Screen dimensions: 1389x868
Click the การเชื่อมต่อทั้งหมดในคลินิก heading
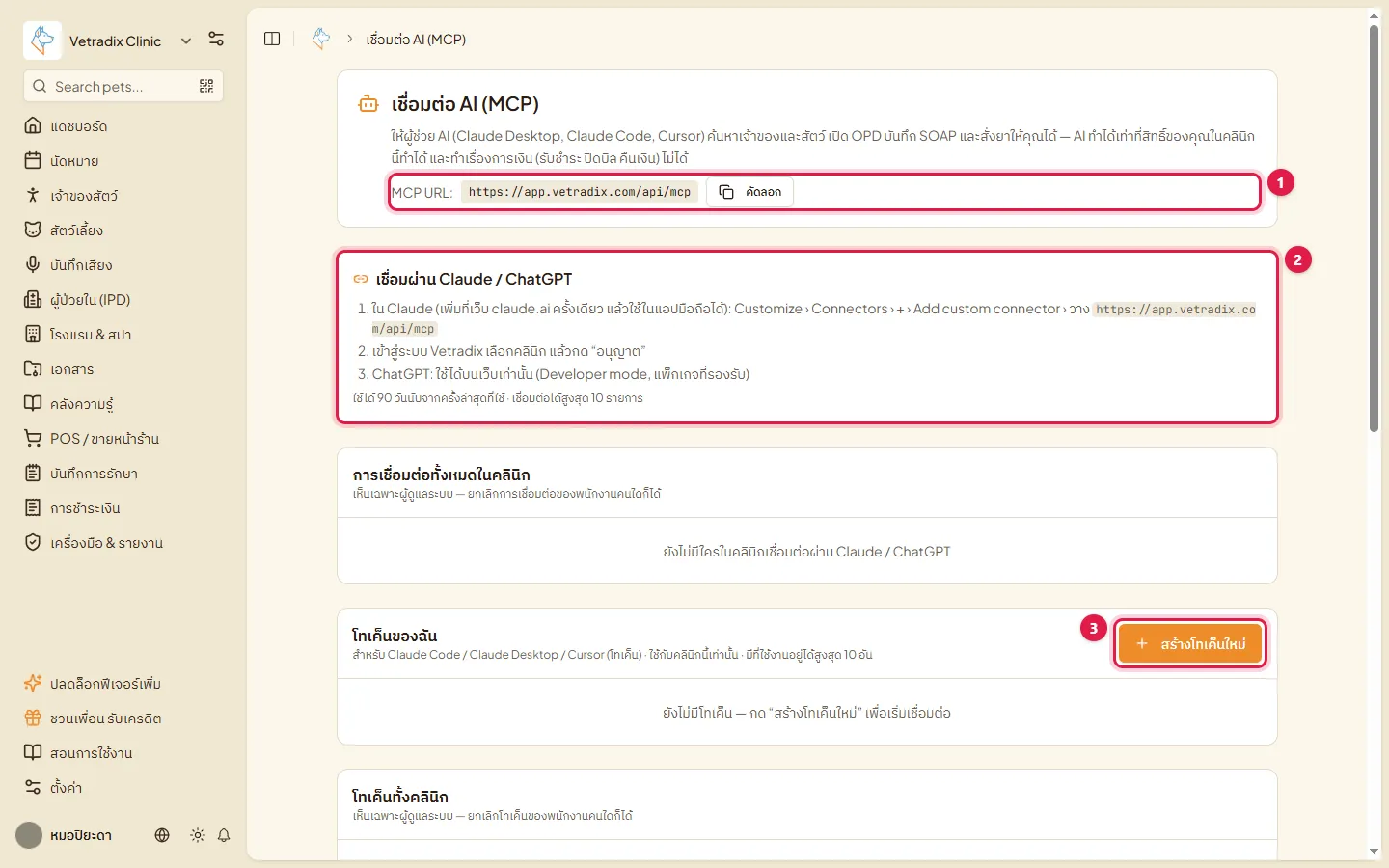(441, 475)
